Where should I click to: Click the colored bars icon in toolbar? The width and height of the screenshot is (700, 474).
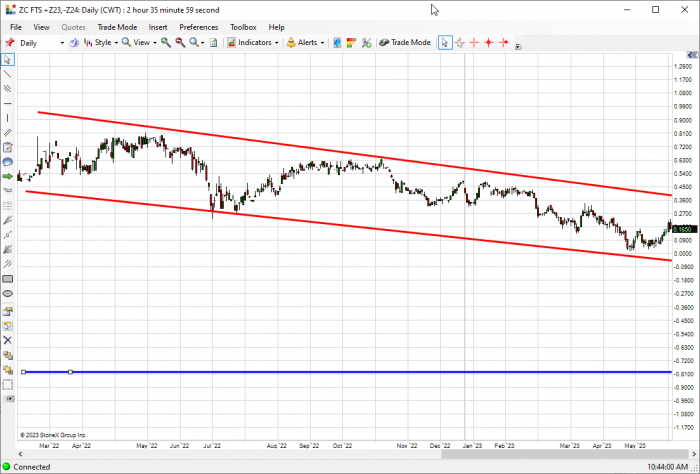[351, 43]
